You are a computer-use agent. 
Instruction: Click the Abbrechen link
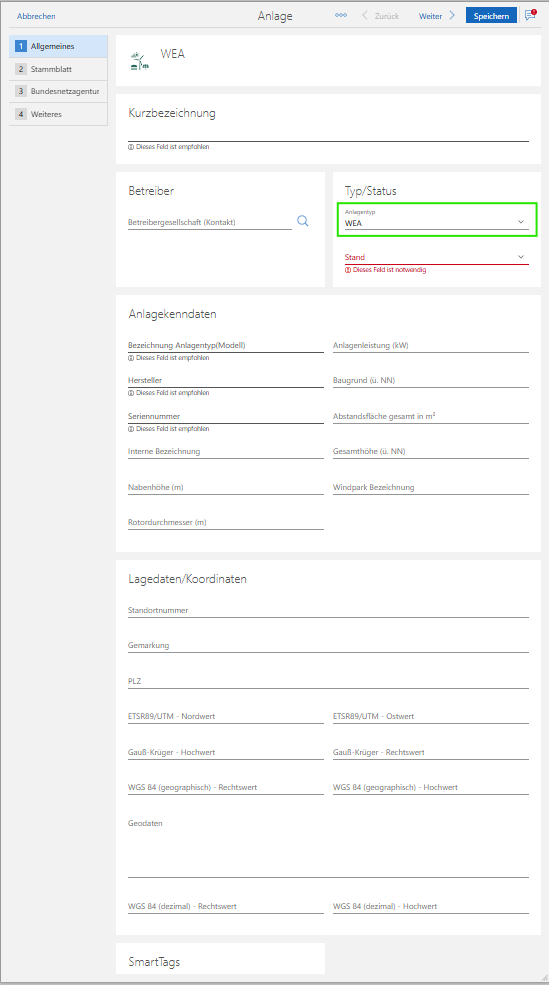[36, 16]
